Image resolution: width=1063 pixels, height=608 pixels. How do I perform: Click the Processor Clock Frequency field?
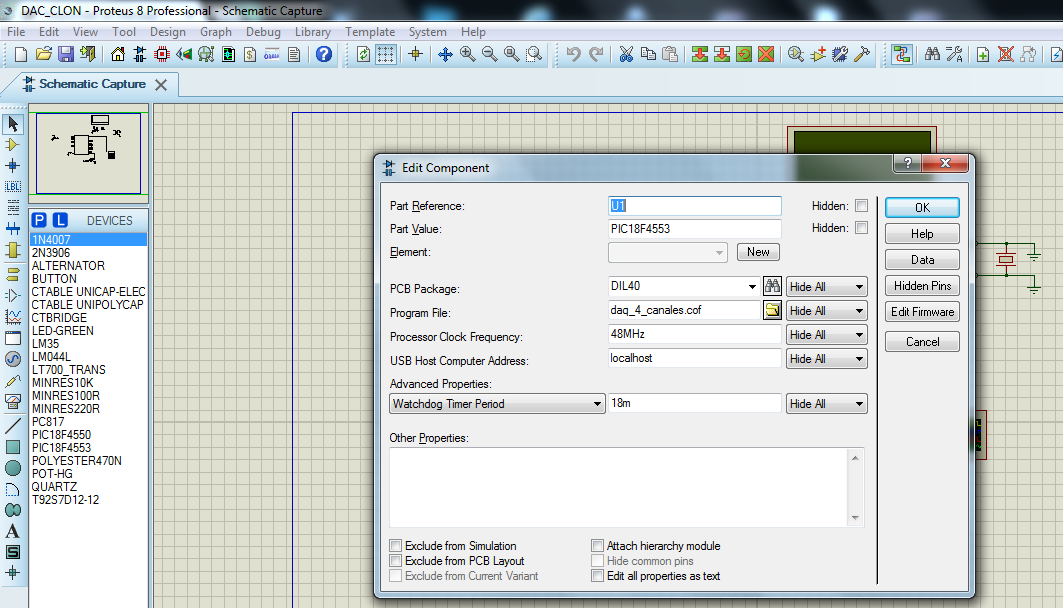695,334
